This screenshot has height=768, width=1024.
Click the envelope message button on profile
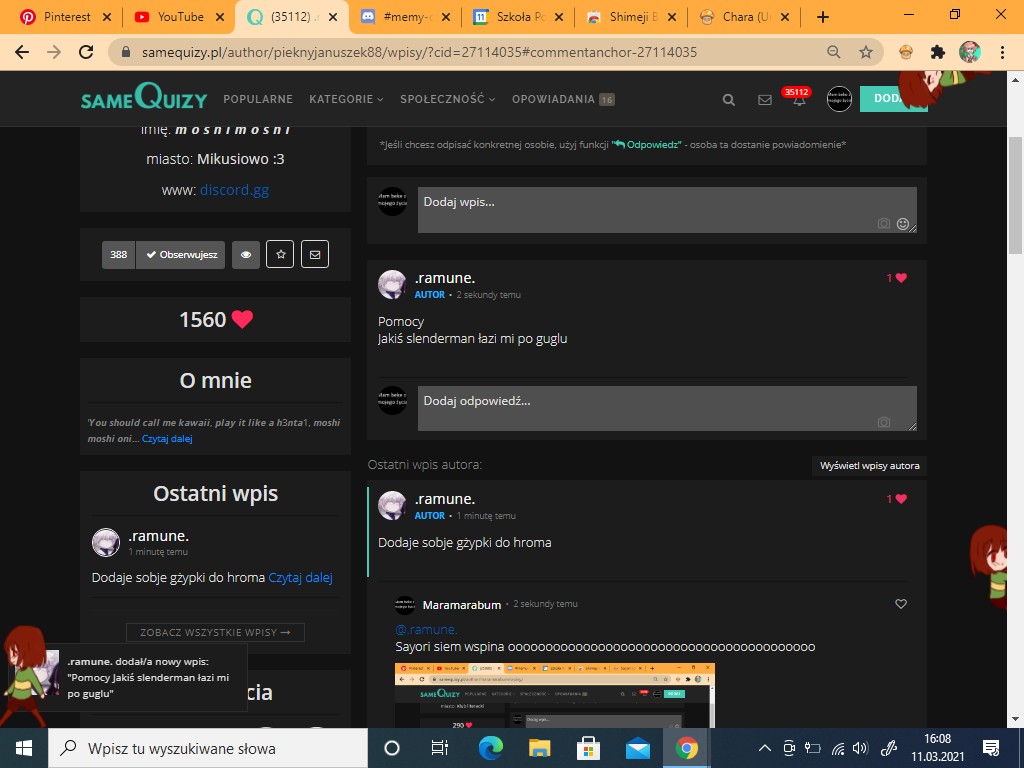click(315, 255)
